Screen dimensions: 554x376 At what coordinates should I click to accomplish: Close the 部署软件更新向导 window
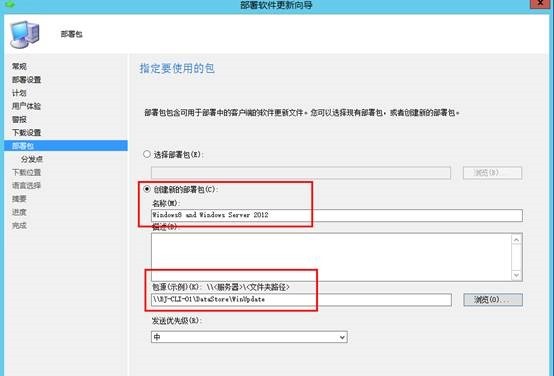[540, 3]
